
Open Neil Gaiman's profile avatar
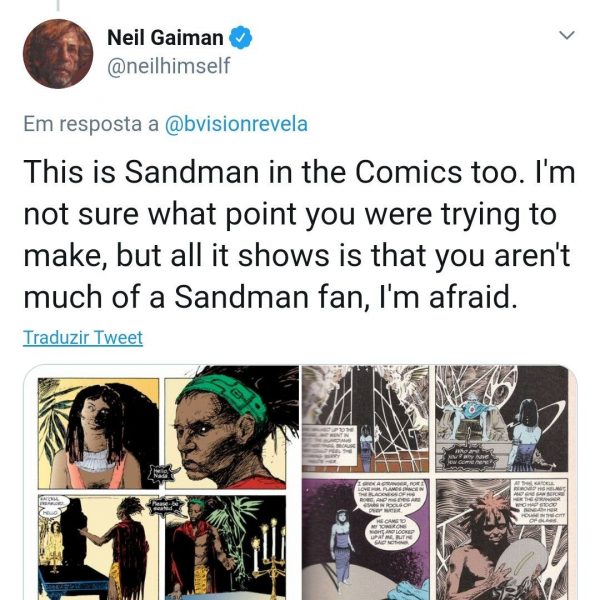click(58, 54)
